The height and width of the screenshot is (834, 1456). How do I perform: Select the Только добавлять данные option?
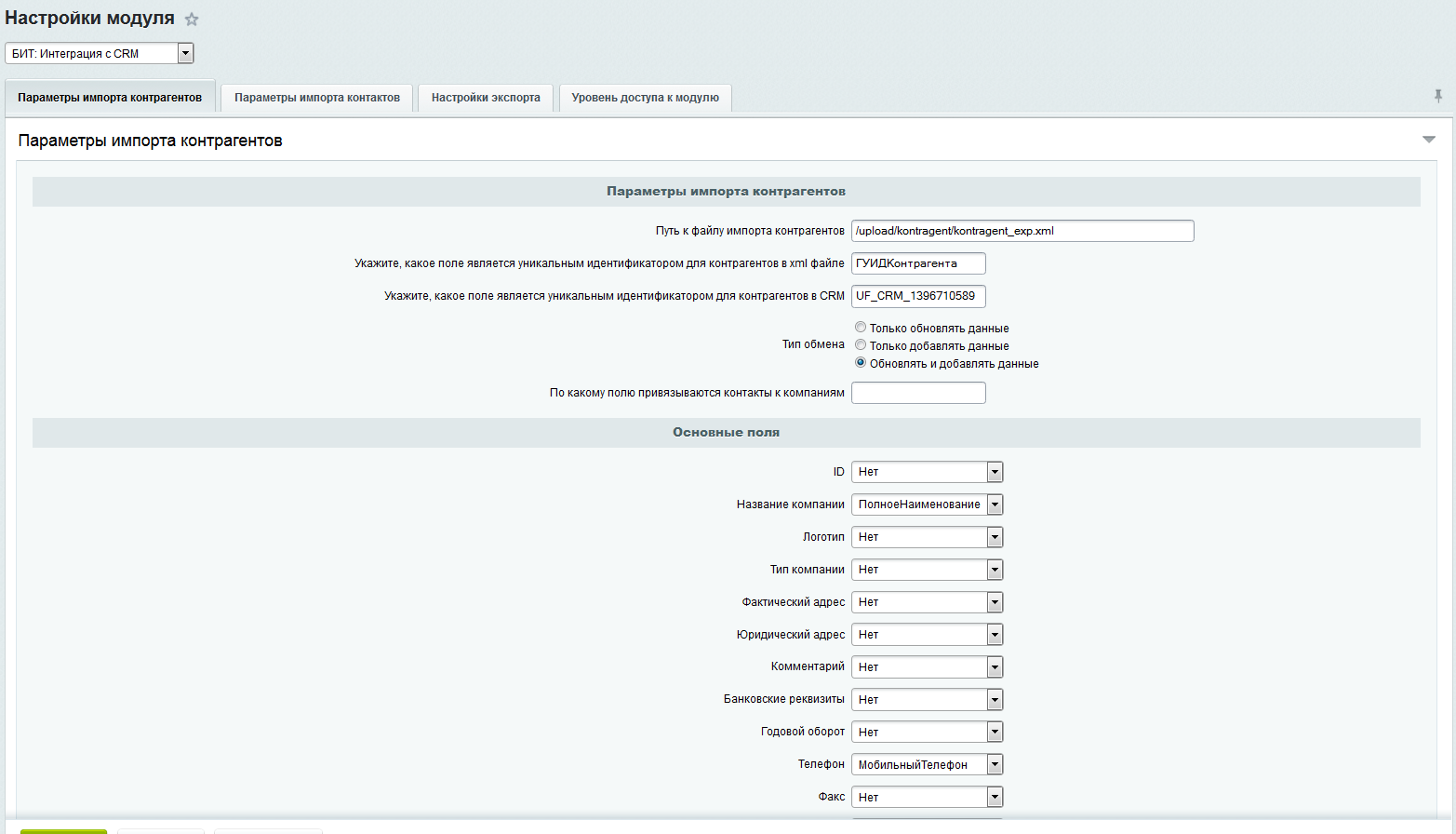tap(860, 344)
